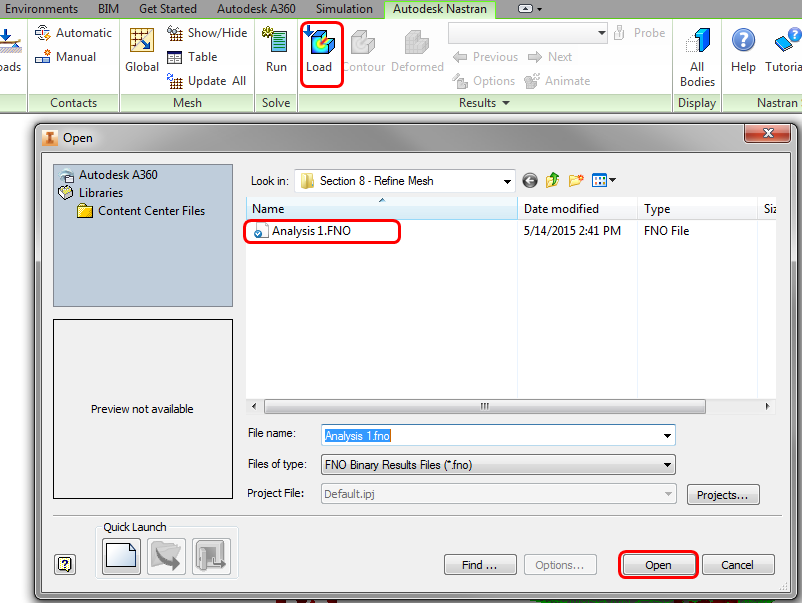
Task: Expand the Look in folder dropdown
Action: point(507,181)
